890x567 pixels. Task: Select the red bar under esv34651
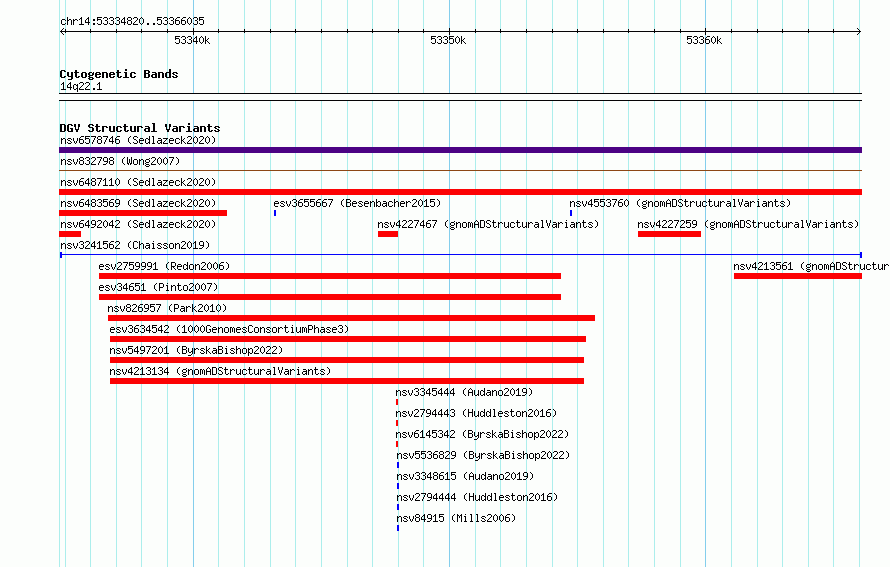[x=330, y=297]
